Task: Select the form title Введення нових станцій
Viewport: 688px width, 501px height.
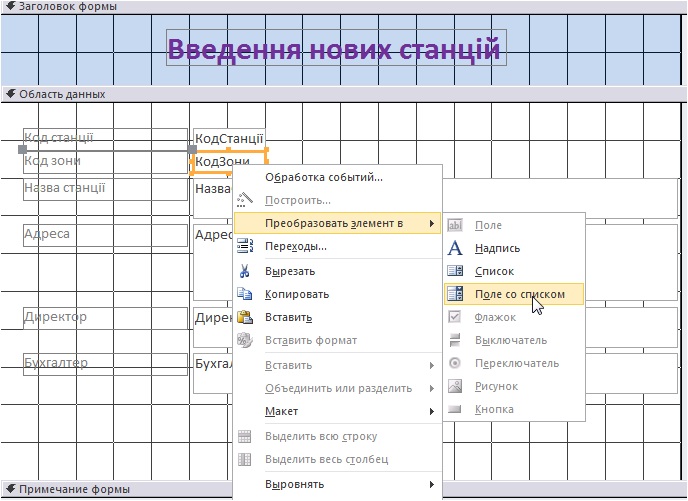Action: (333, 48)
